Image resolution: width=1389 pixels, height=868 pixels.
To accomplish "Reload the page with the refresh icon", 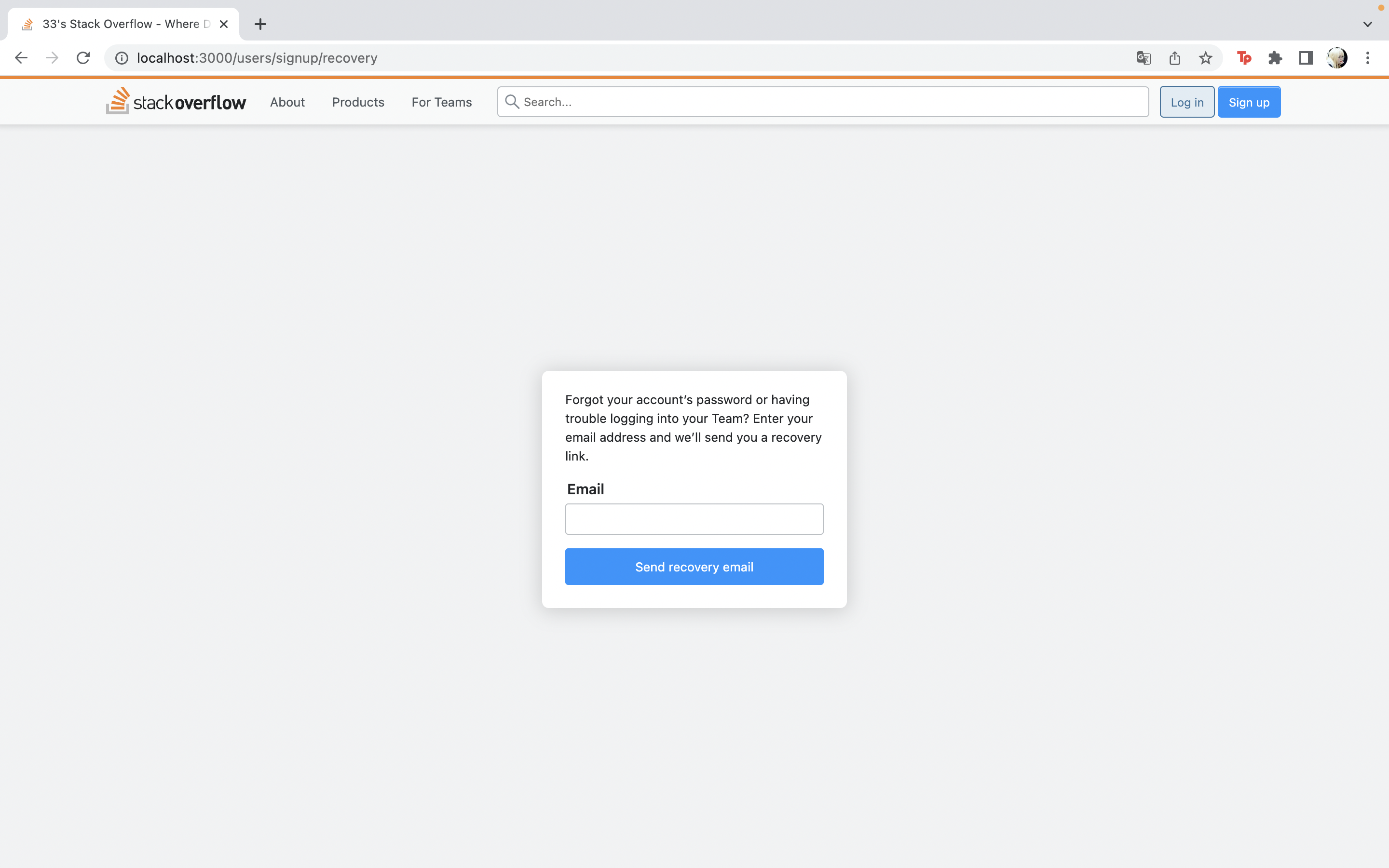I will (x=83, y=58).
